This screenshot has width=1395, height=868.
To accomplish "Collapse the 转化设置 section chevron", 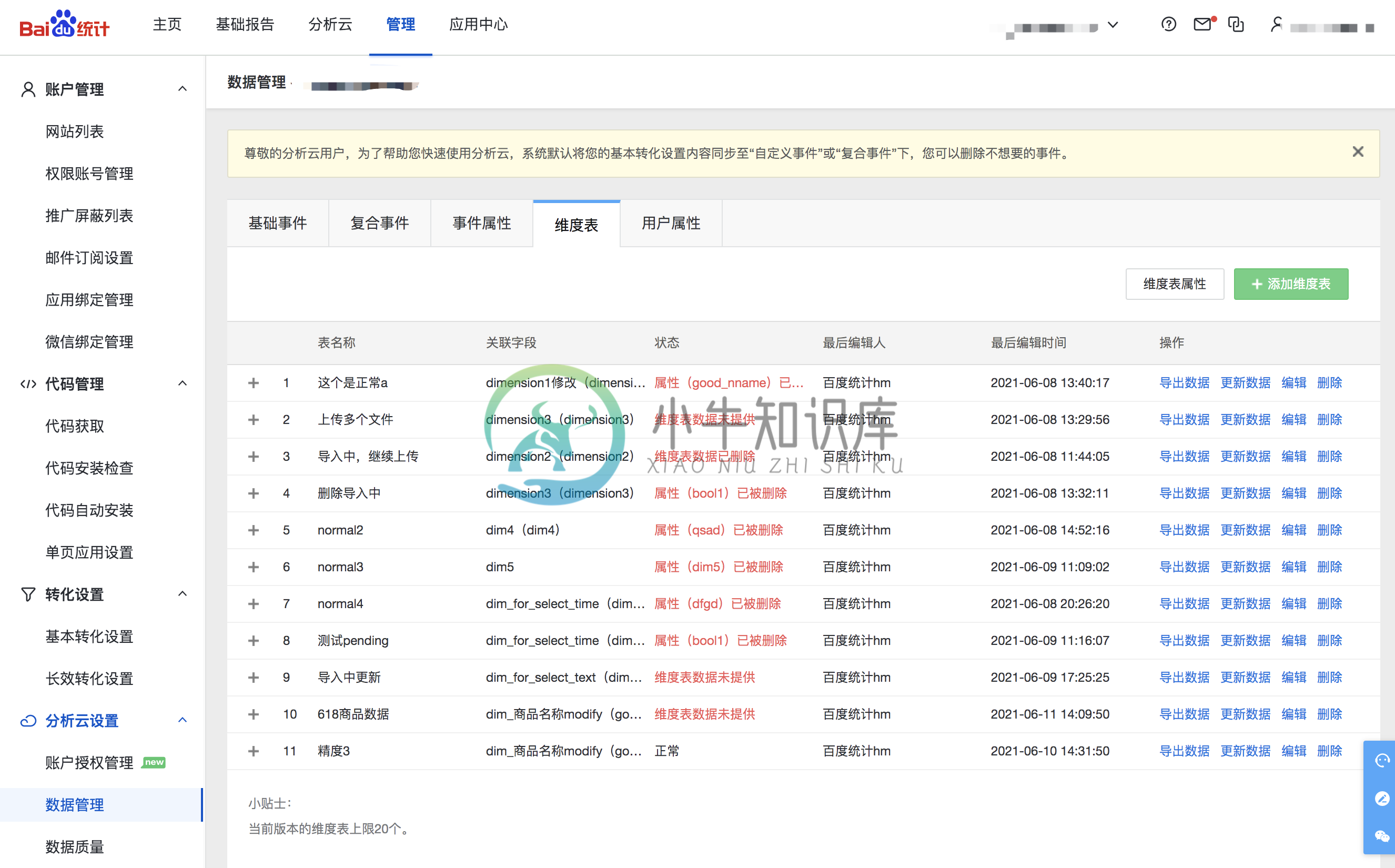I will (183, 593).
